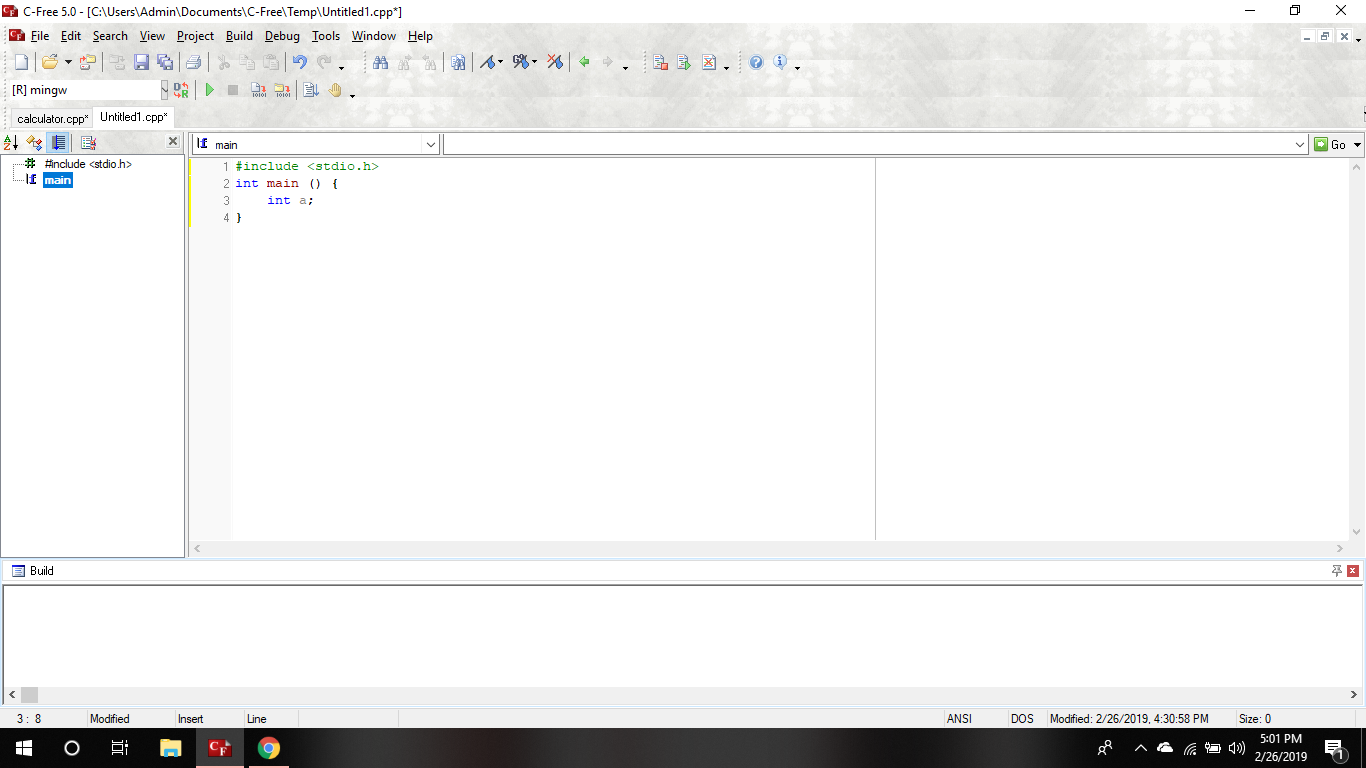Open the Go address bar dropdown

point(1302,143)
